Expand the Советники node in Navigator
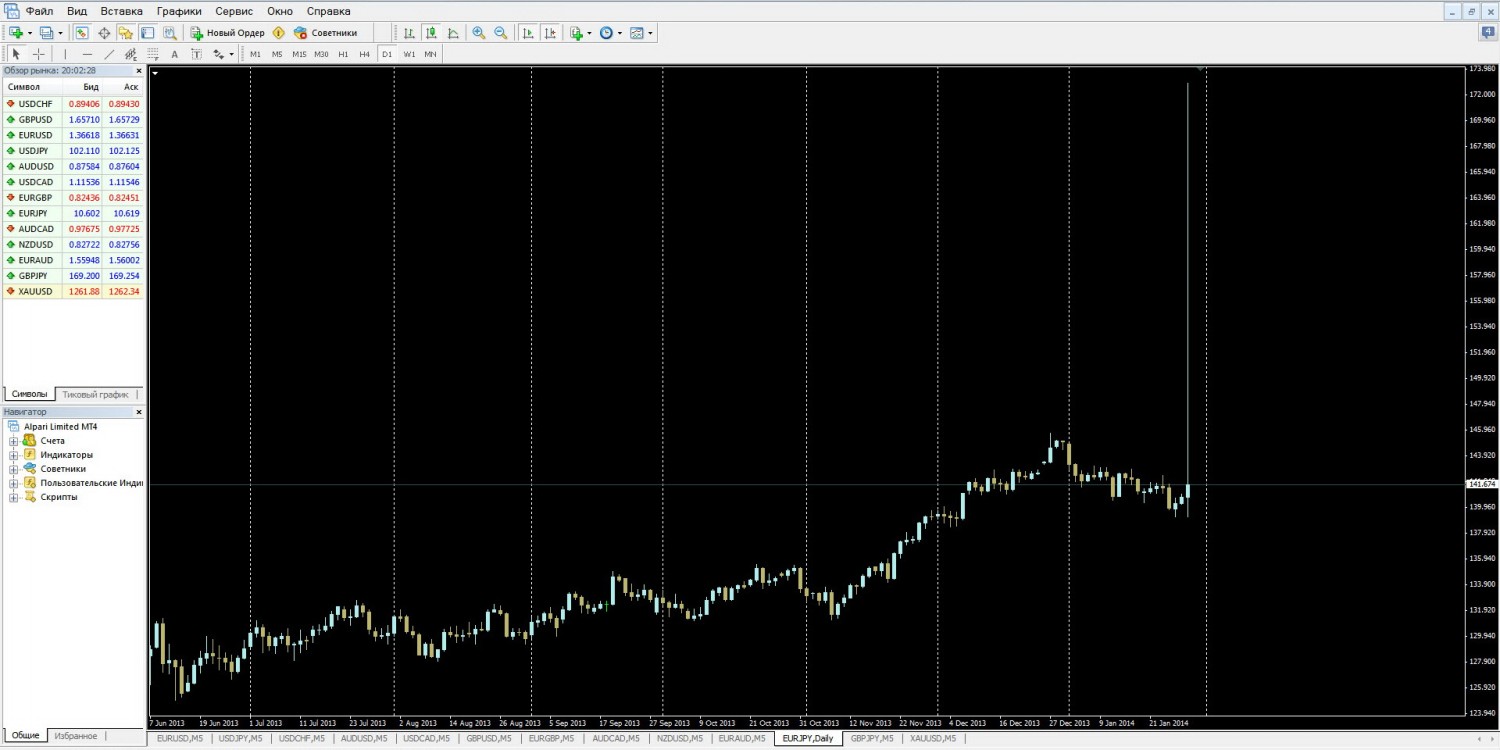 [x=14, y=469]
